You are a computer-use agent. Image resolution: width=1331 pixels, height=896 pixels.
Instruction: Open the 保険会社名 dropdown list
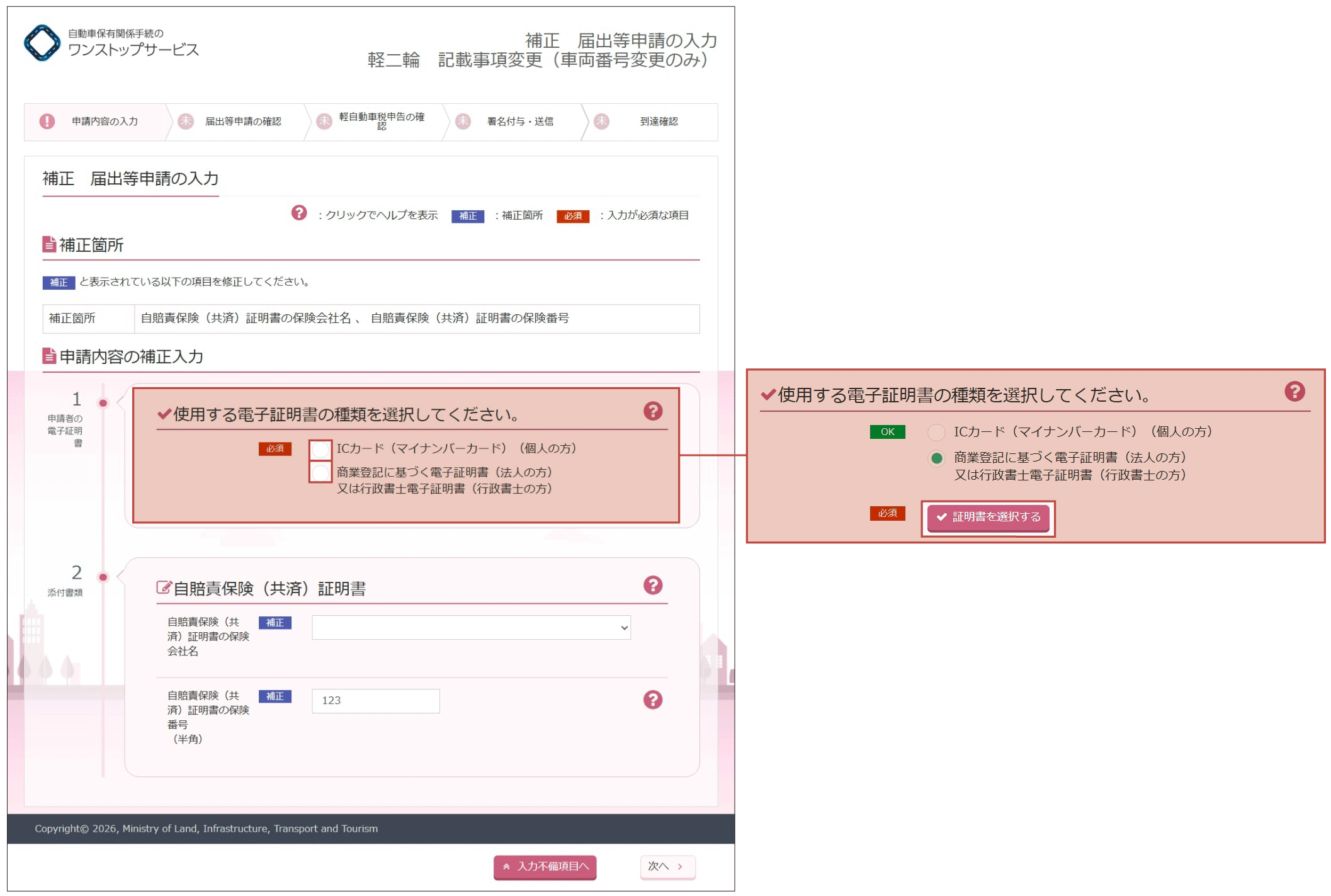pyautogui.click(x=471, y=628)
